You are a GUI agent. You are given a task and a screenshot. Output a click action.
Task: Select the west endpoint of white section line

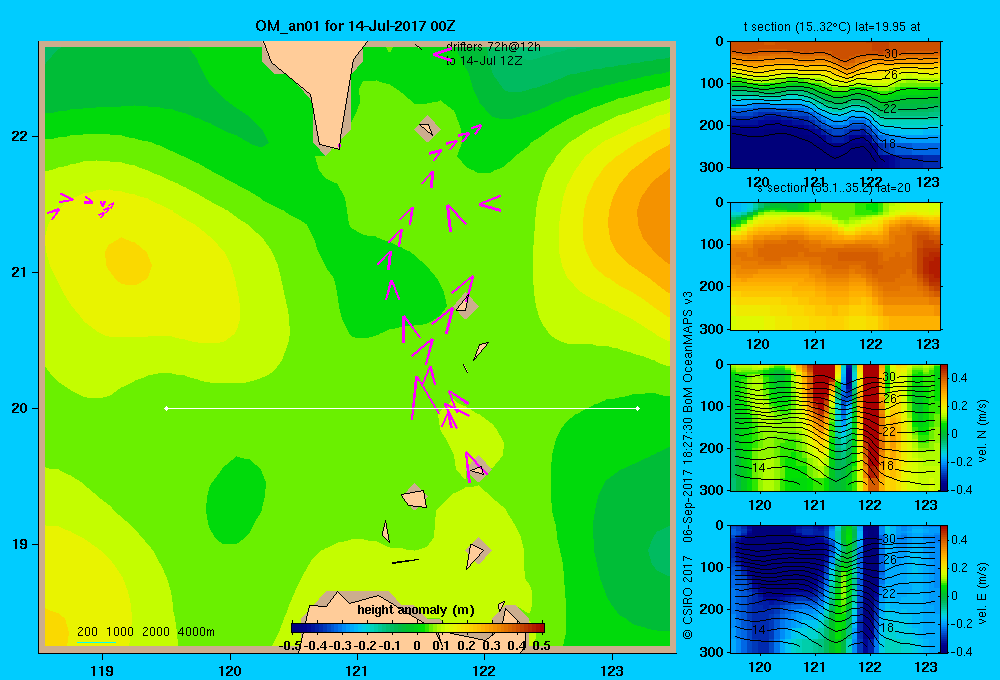166,408
